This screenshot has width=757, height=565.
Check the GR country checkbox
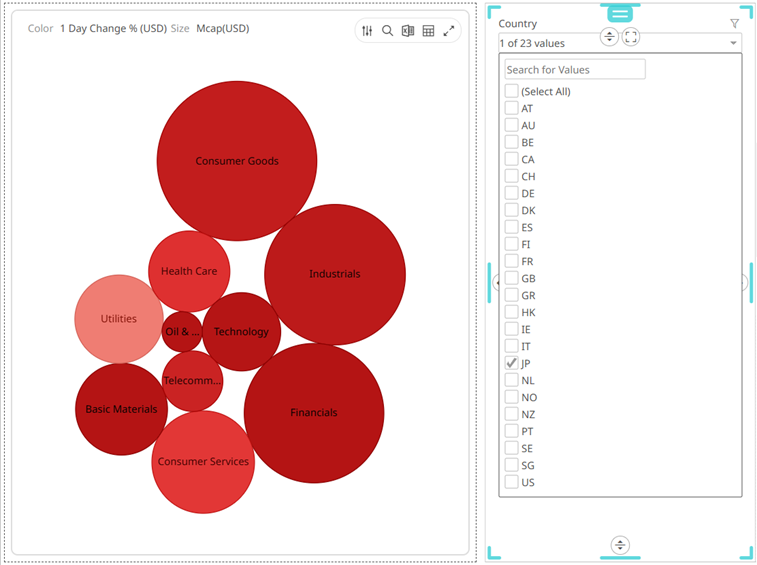coord(511,295)
